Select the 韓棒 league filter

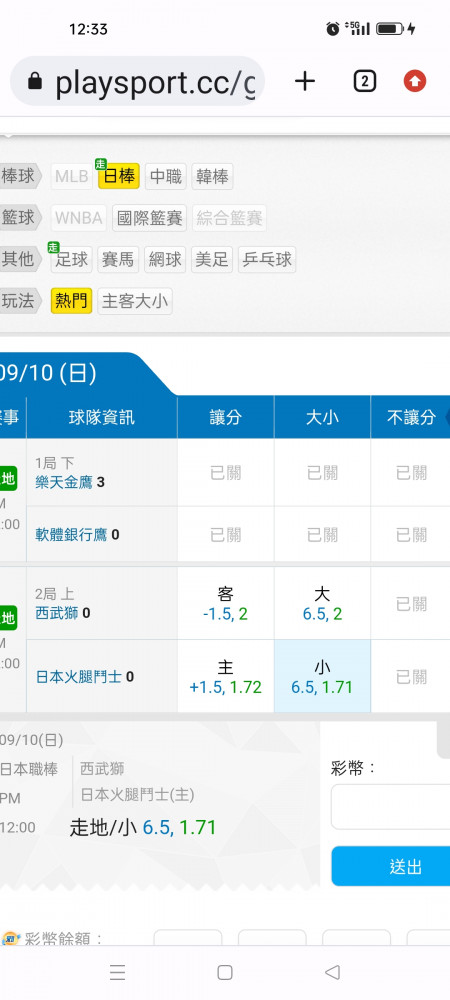[x=212, y=177]
